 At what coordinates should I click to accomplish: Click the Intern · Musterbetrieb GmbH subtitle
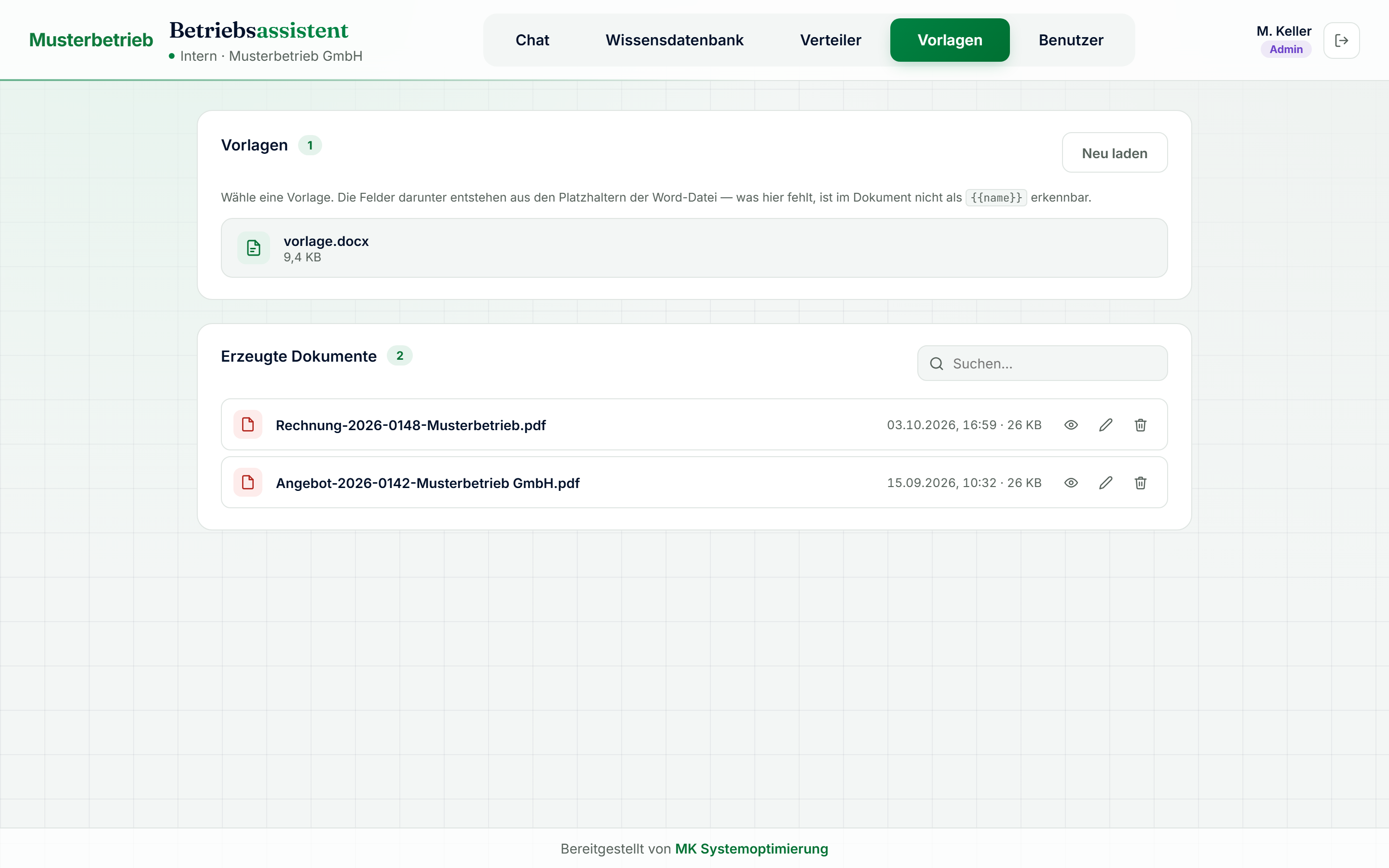[271, 56]
